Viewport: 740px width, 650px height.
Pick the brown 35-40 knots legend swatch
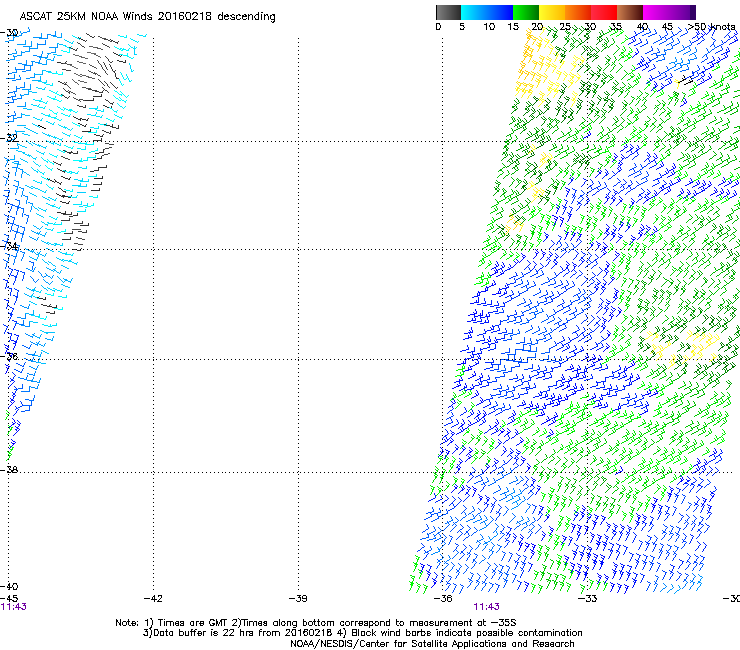(630, 12)
